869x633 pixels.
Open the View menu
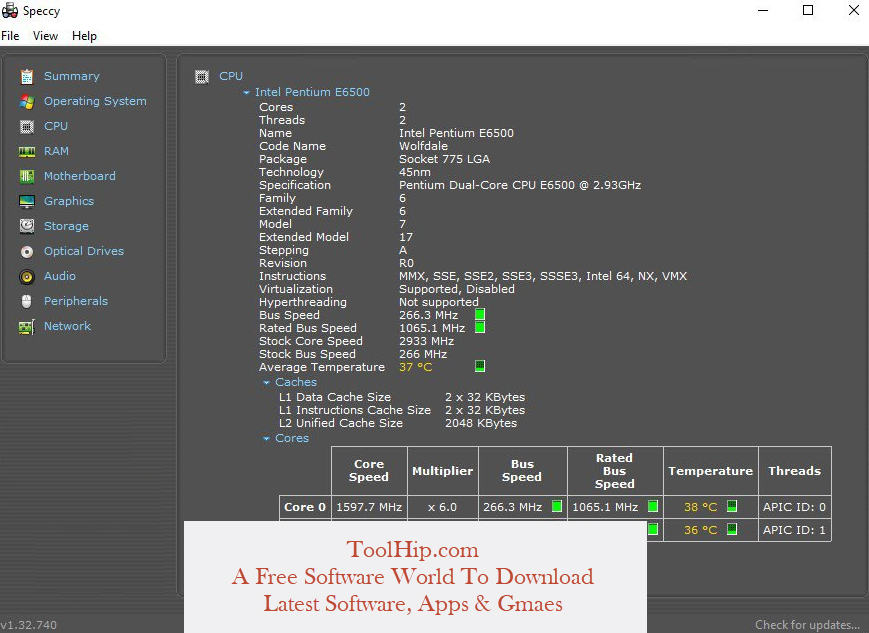point(45,36)
